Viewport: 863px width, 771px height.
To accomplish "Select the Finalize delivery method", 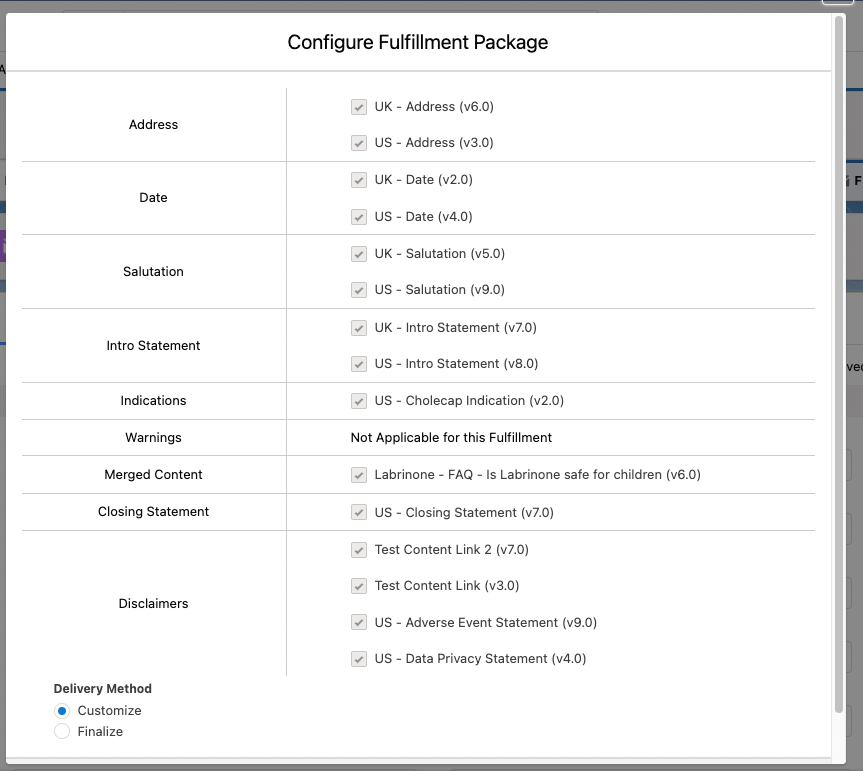I will 62,732.
